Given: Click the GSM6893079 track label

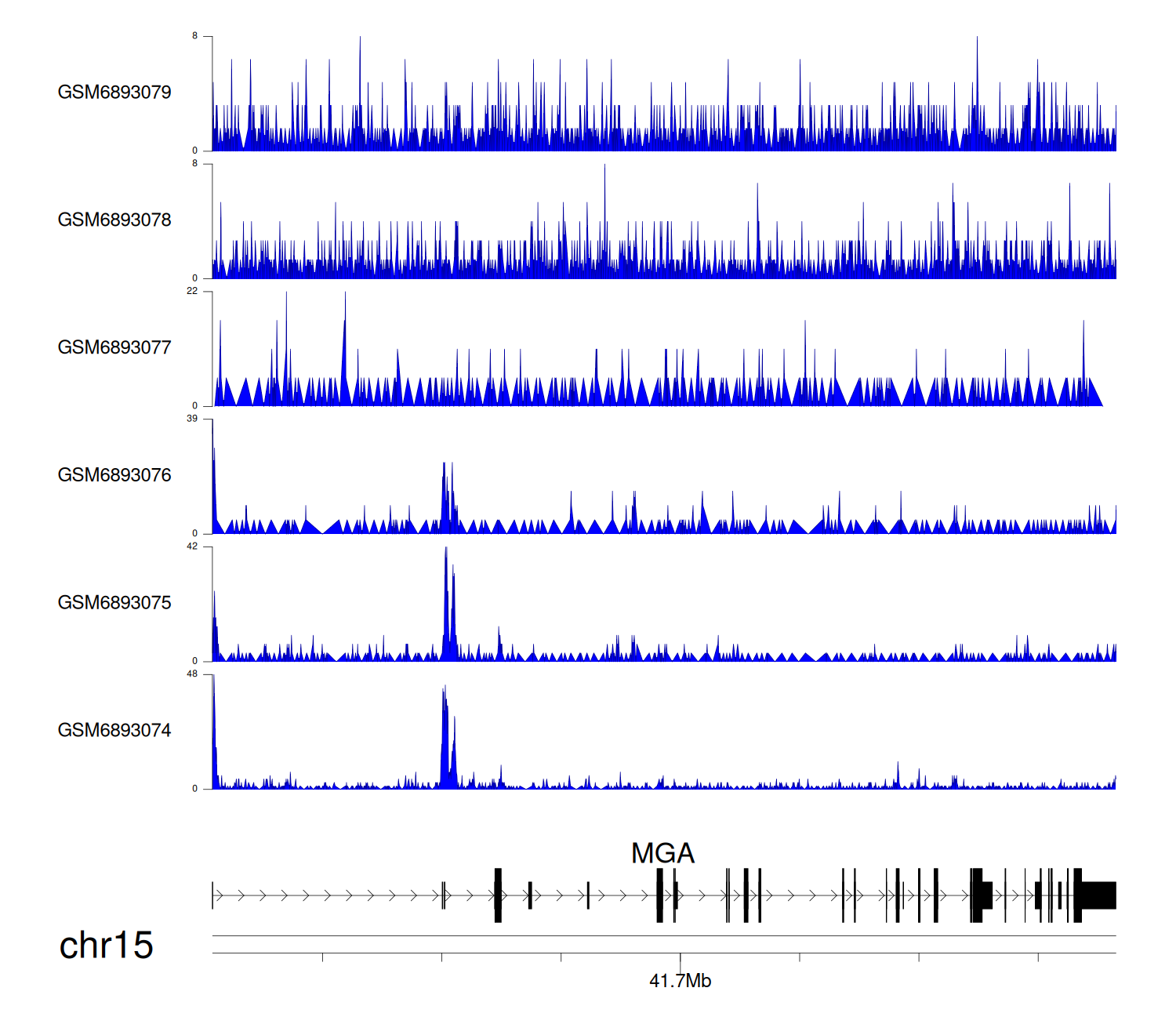Looking at the screenshot, I should [114, 93].
